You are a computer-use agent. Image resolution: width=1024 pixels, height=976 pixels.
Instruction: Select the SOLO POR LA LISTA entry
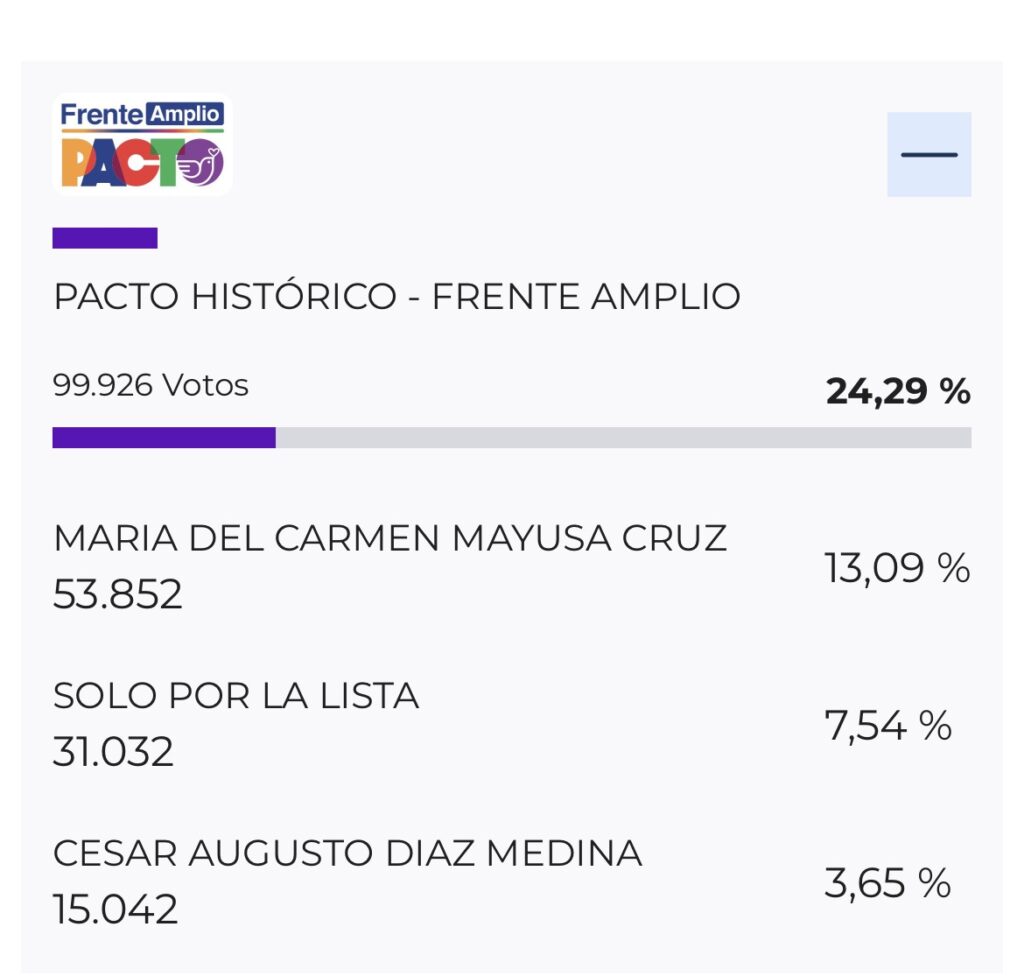[x=236, y=696]
